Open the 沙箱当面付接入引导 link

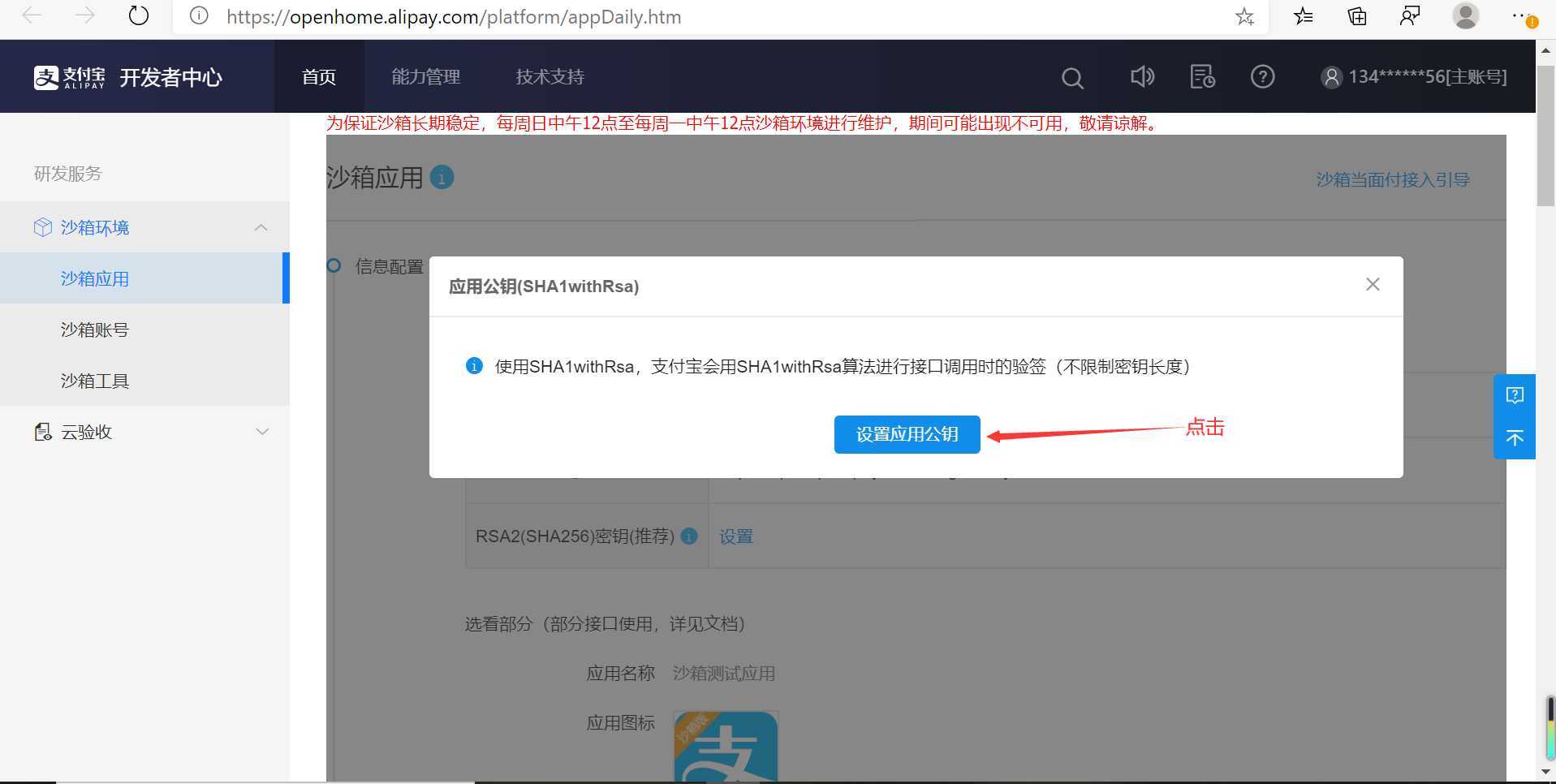(1391, 179)
